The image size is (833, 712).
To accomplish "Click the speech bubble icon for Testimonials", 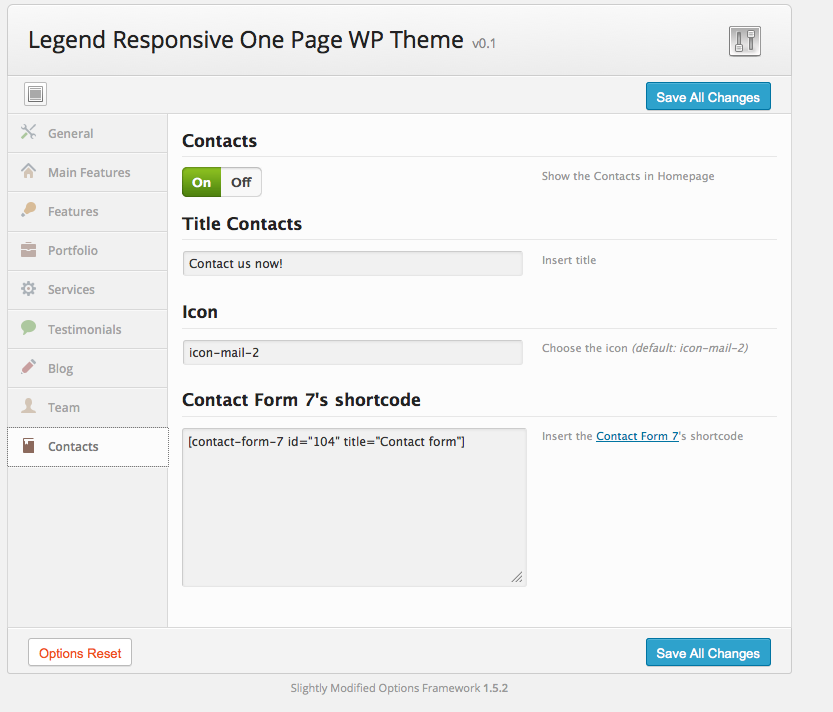I will [28, 328].
